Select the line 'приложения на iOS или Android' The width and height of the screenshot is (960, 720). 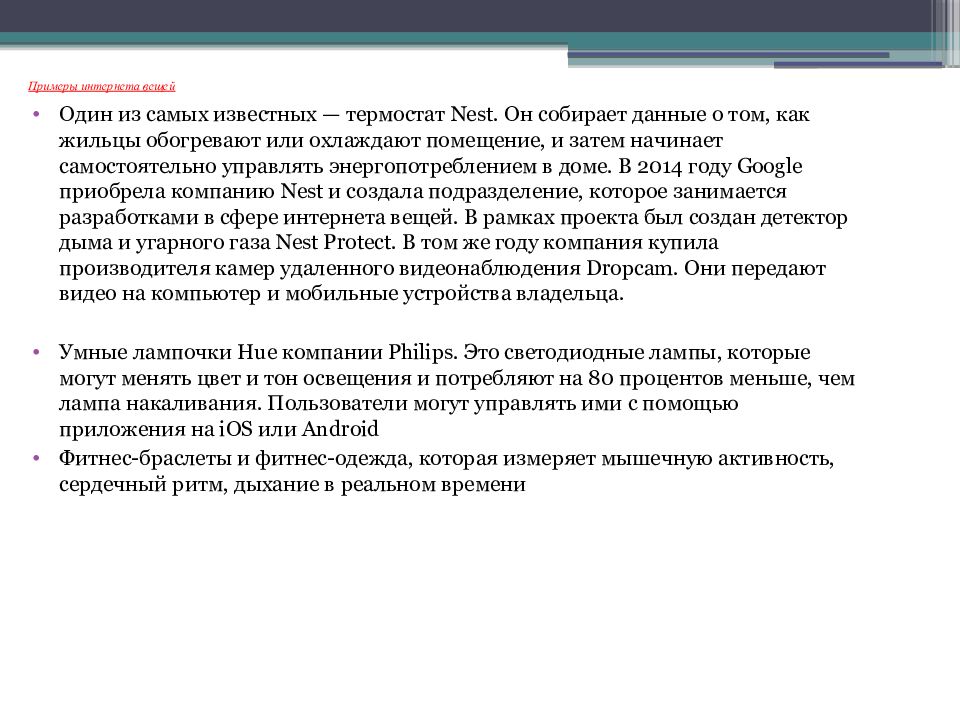[219, 429]
